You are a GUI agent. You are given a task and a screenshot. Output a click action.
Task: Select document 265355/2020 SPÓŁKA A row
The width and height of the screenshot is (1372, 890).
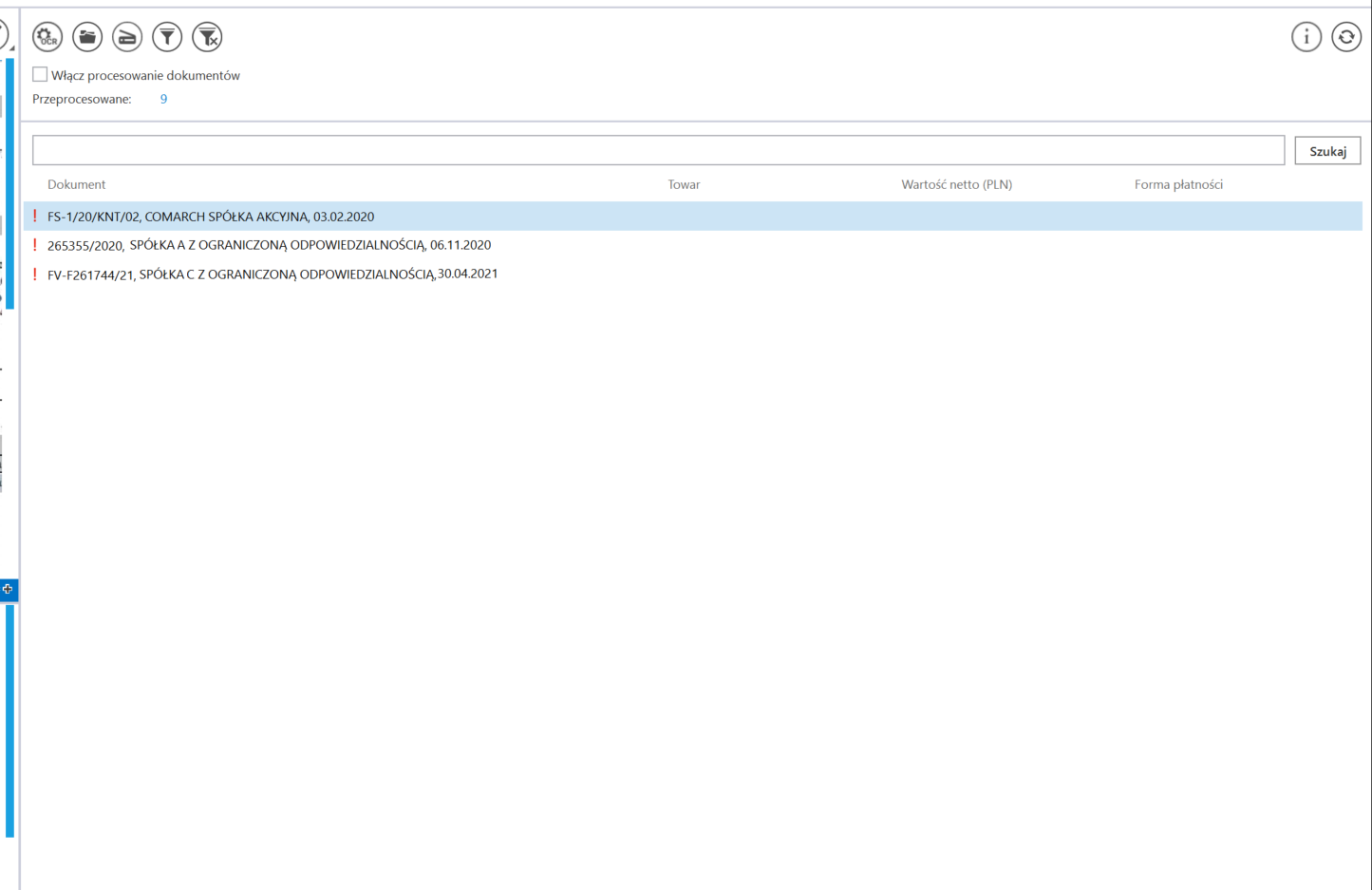[269, 245]
